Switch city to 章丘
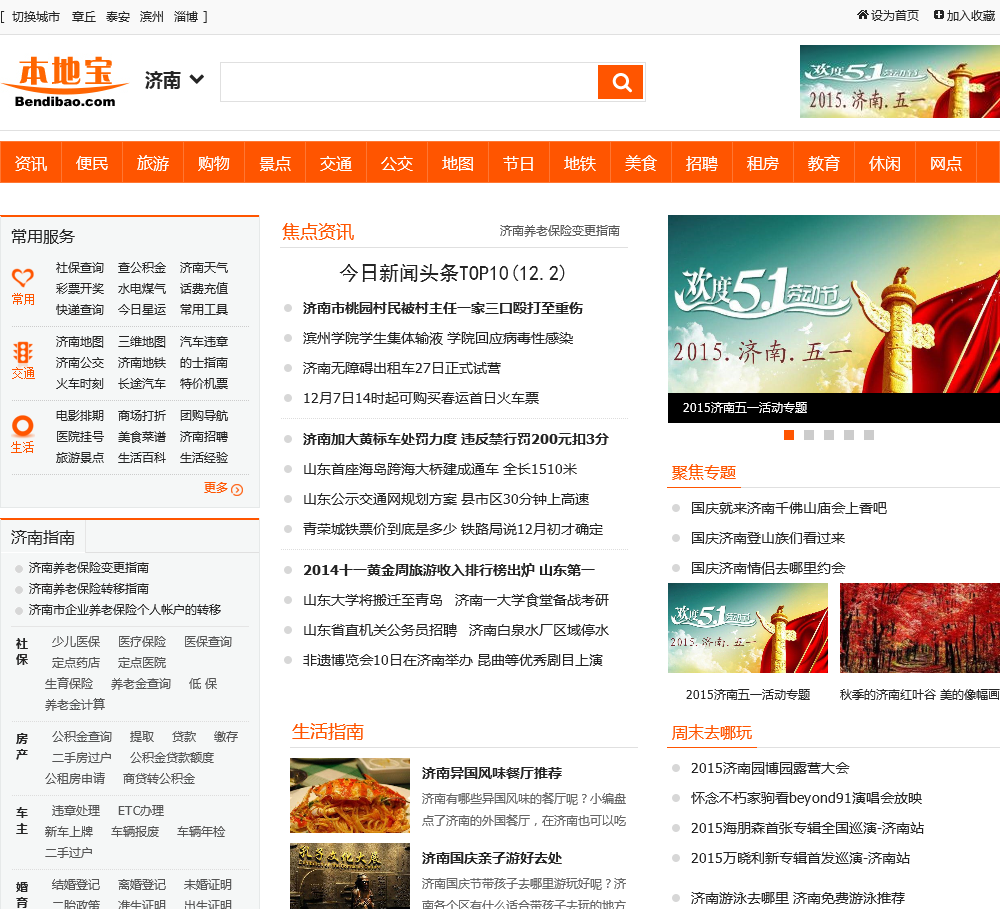This screenshot has width=1000, height=909. pyautogui.click(x=84, y=17)
